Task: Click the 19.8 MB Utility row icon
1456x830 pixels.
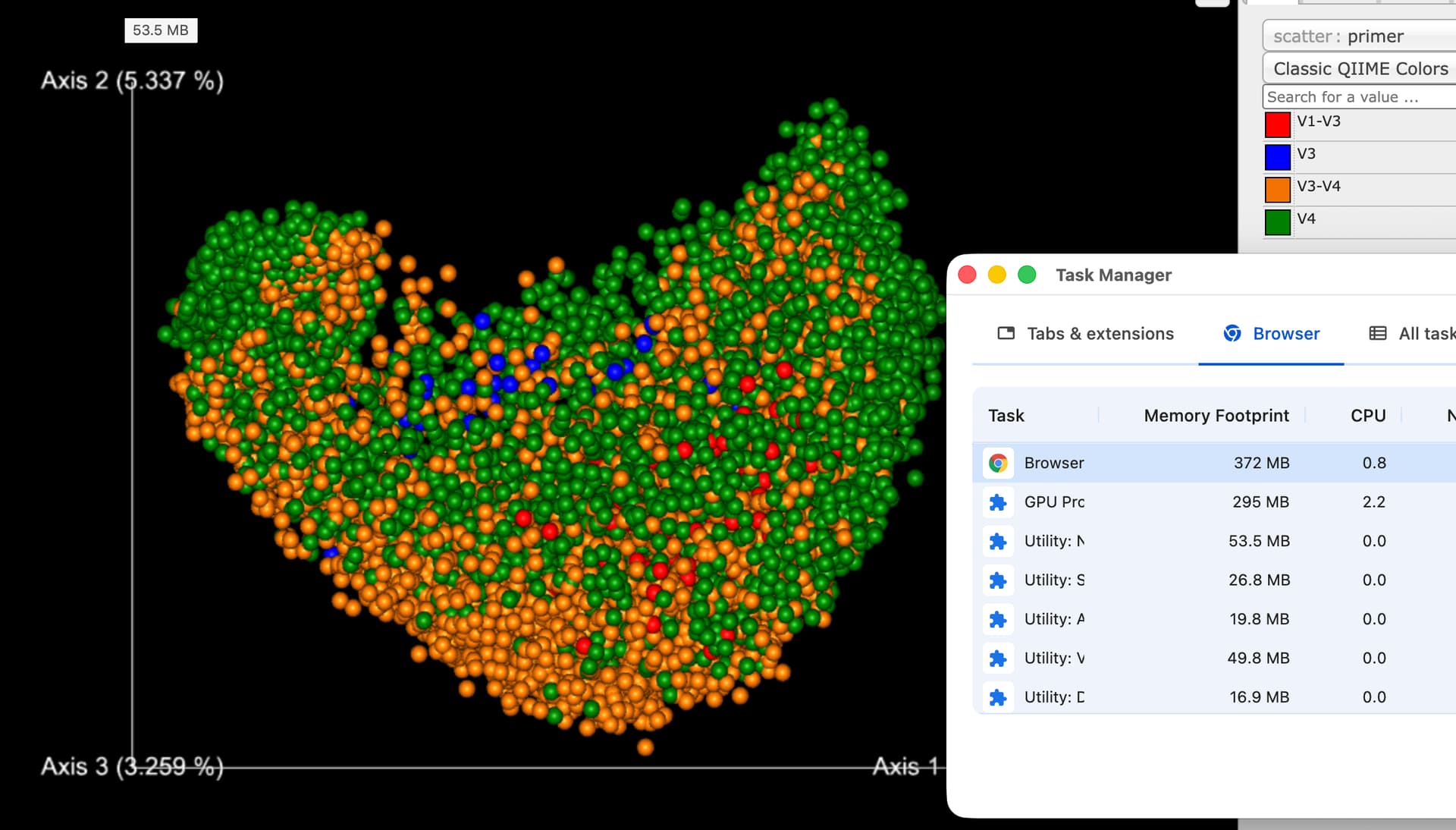Action: pos(998,619)
